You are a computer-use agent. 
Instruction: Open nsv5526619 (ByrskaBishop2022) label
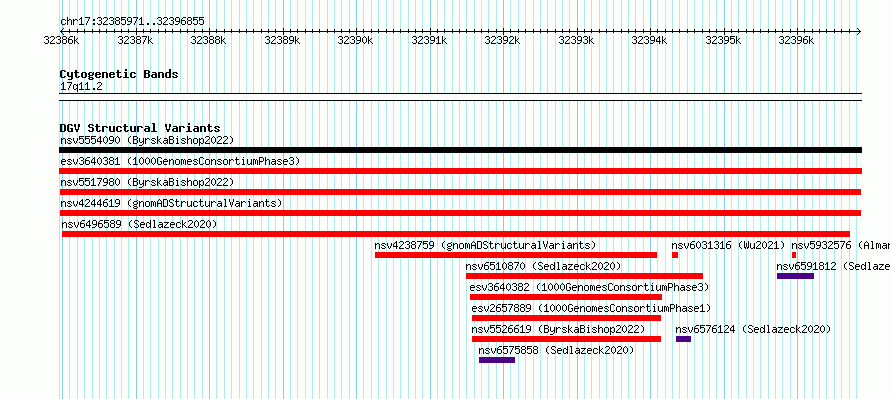(558, 329)
